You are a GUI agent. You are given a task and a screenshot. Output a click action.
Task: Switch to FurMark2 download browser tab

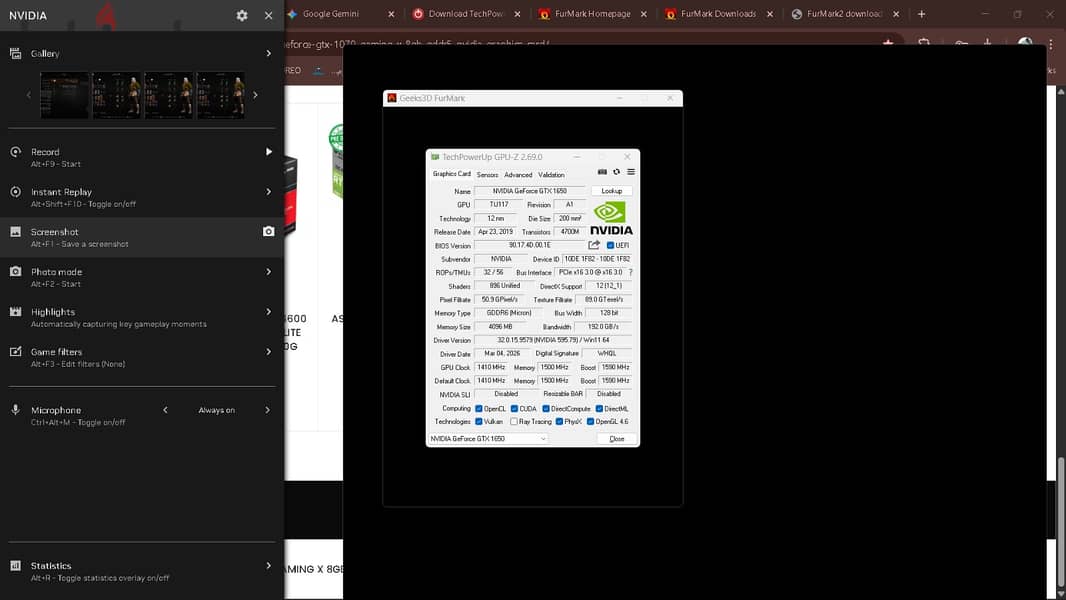pos(844,14)
